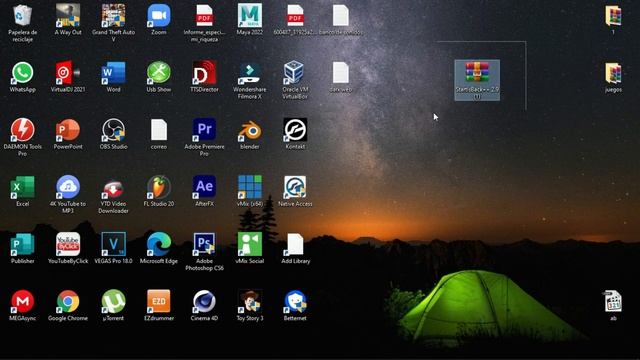
Task: Launch PowerPoint shortcut
Action: click(68, 130)
